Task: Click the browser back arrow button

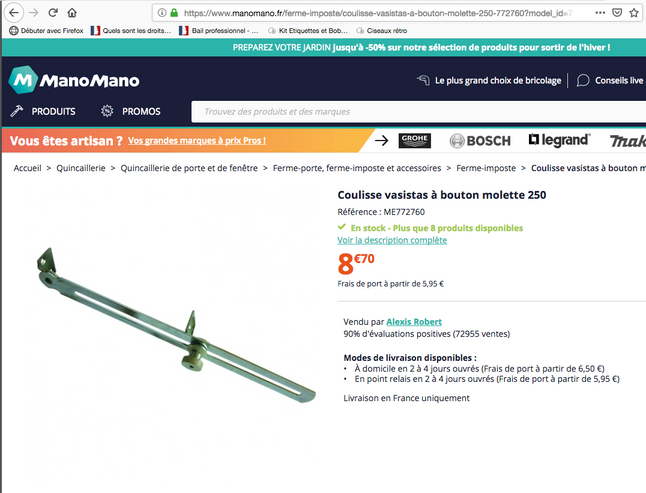Action: coord(14,13)
